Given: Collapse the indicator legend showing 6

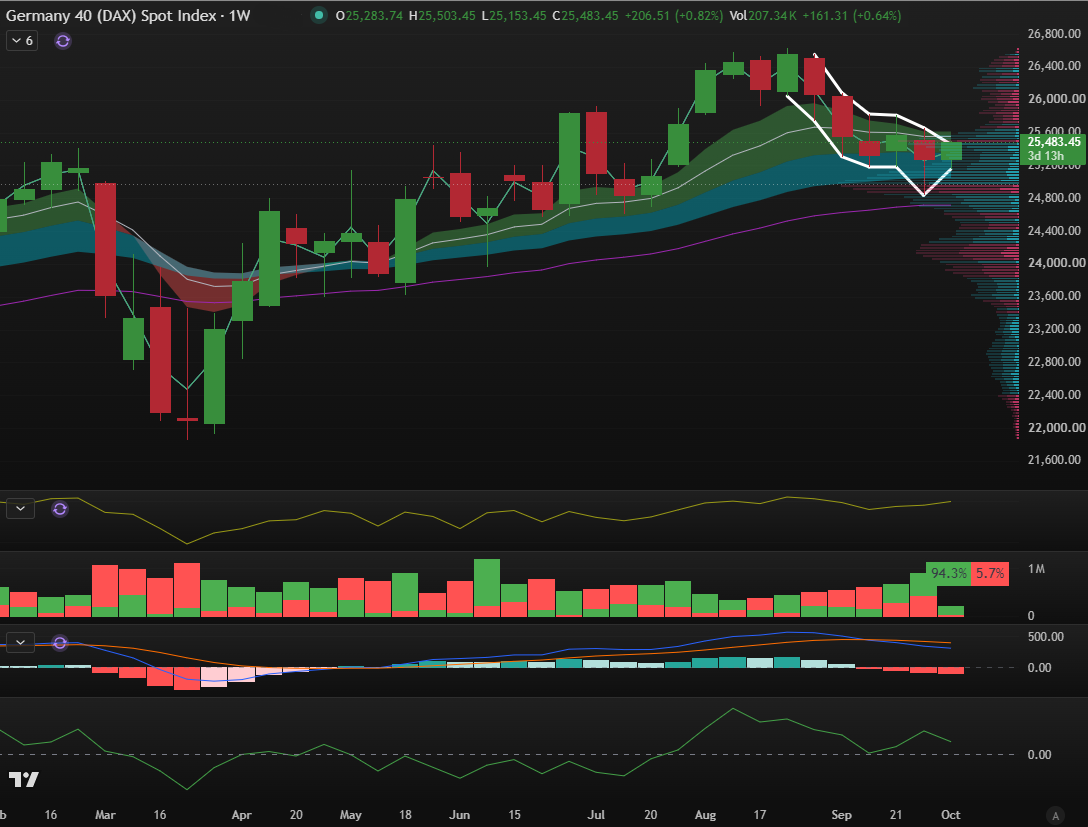Looking at the screenshot, I should [22, 41].
